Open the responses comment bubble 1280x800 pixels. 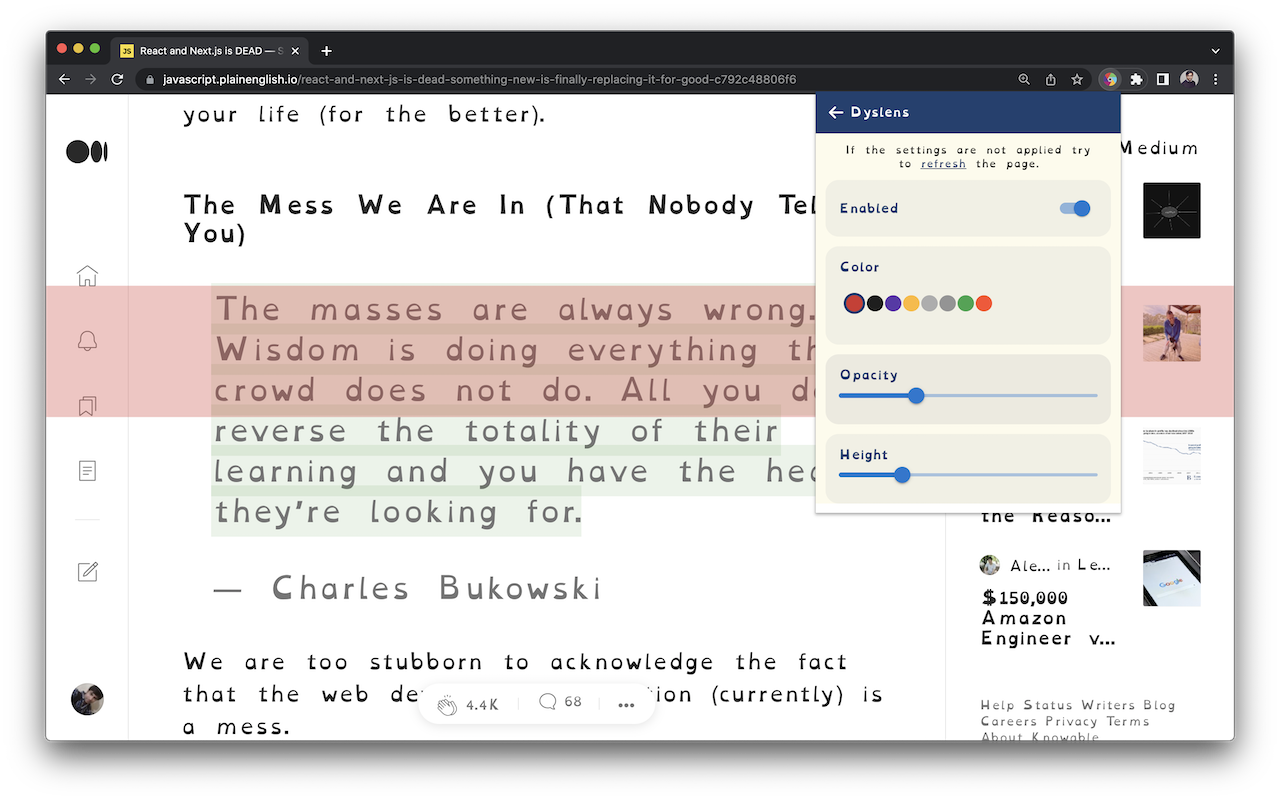point(547,702)
